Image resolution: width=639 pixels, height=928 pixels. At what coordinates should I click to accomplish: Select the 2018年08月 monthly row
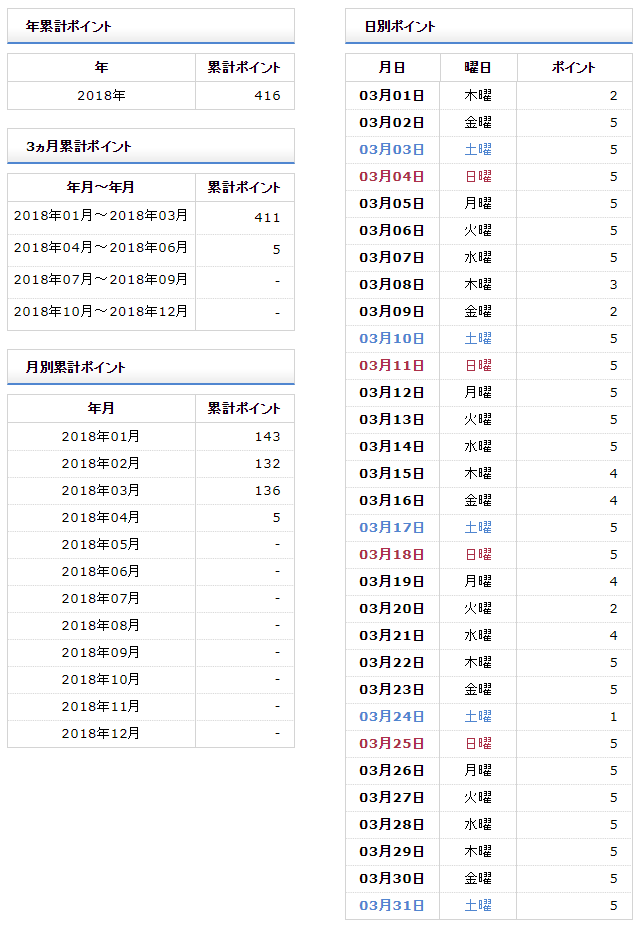(x=151, y=626)
